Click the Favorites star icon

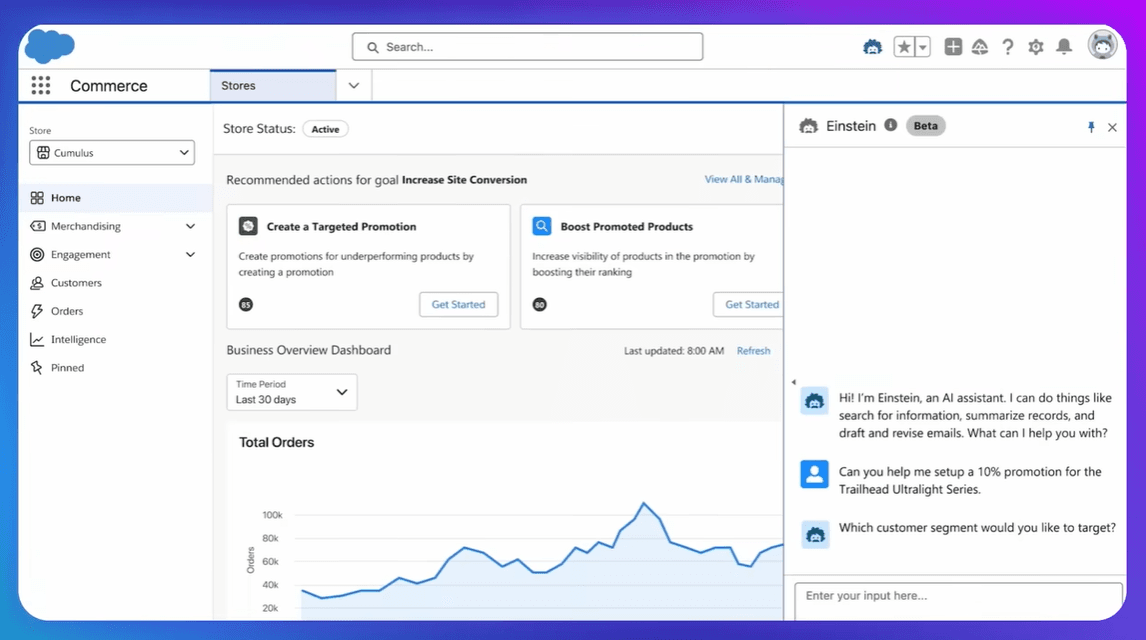(x=904, y=47)
